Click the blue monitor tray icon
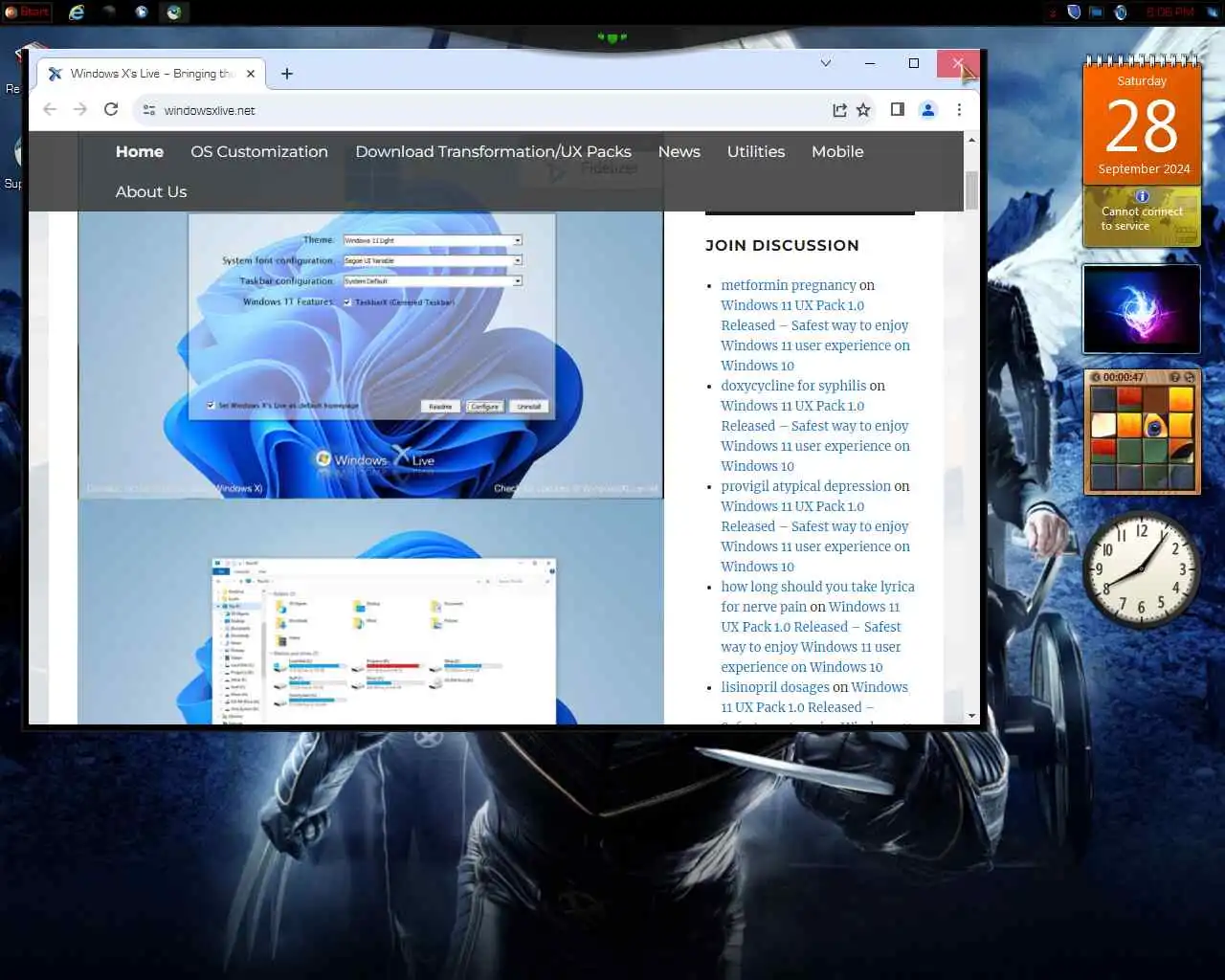This screenshot has height=980, width=1225. [1096, 12]
